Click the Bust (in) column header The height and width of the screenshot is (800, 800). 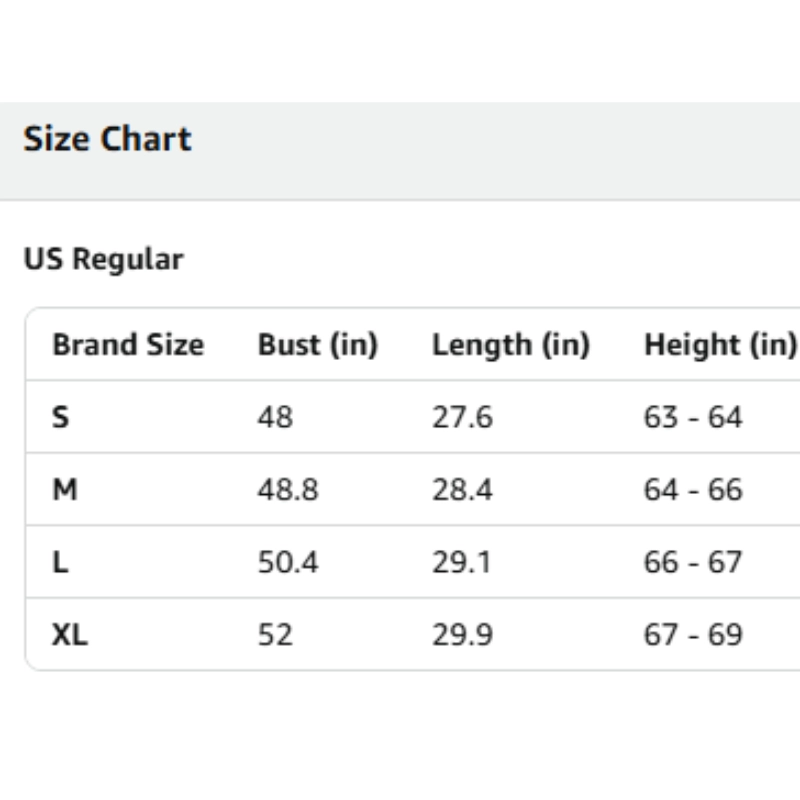coord(317,345)
